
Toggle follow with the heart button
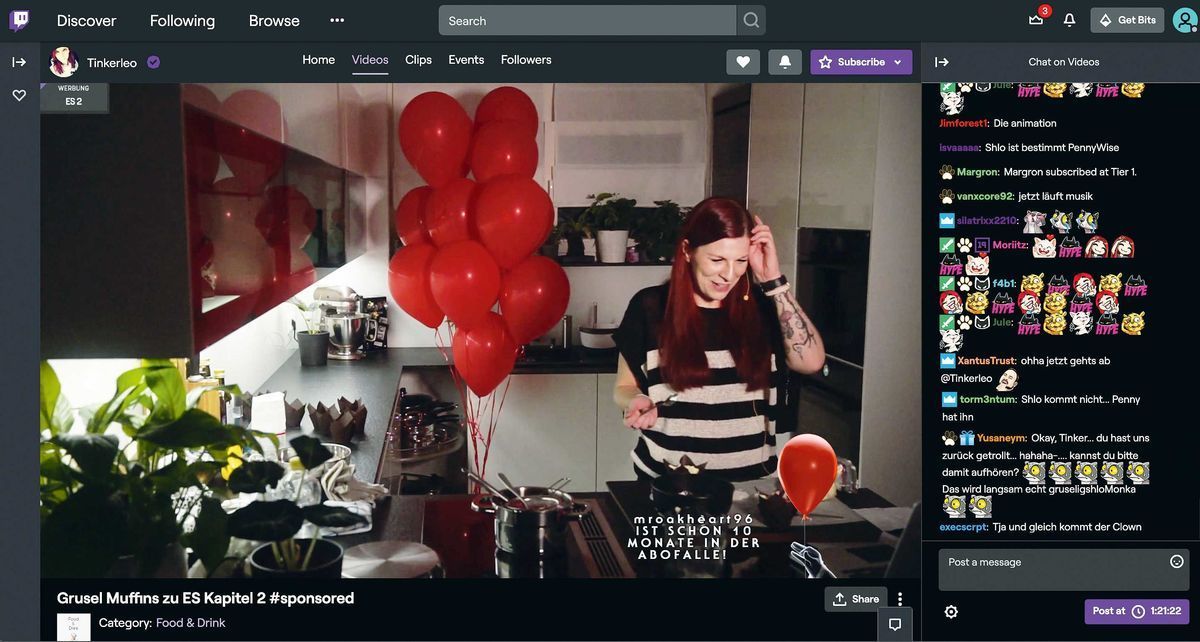pos(743,62)
